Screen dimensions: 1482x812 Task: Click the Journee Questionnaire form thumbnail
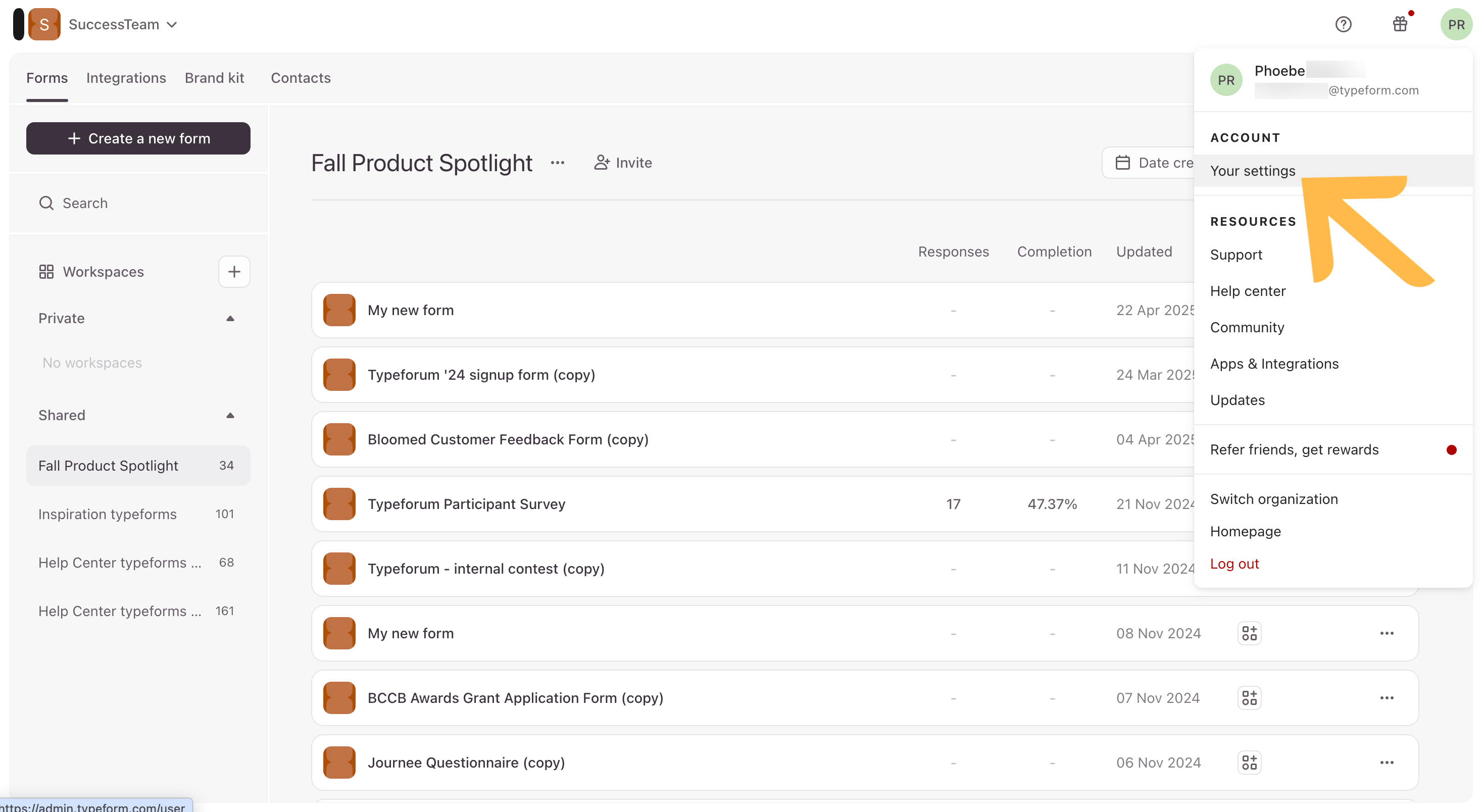[x=339, y=762]
